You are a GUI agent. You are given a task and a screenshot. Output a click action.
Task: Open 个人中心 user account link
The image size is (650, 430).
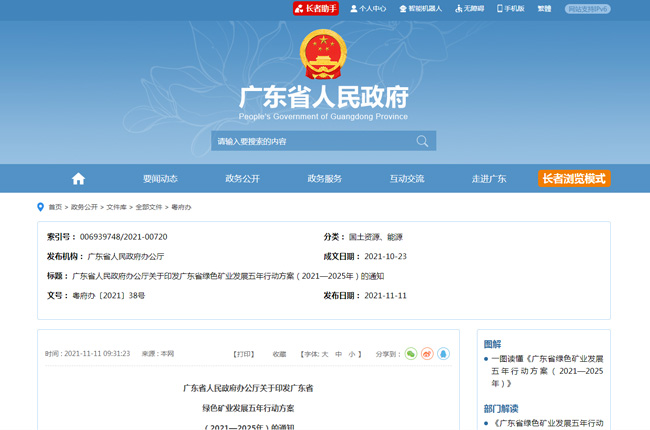pos(366,8)
